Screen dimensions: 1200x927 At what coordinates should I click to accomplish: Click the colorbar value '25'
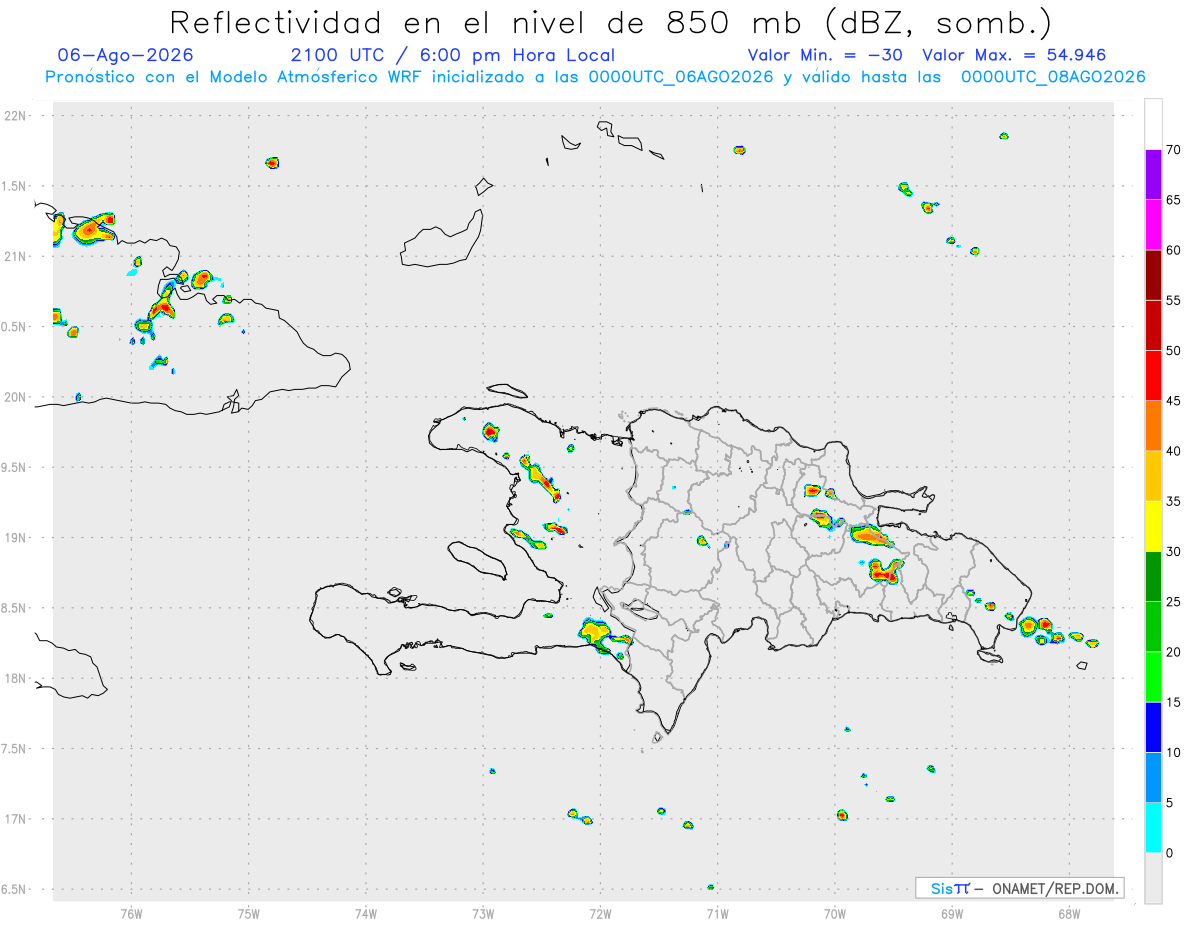1174,602
